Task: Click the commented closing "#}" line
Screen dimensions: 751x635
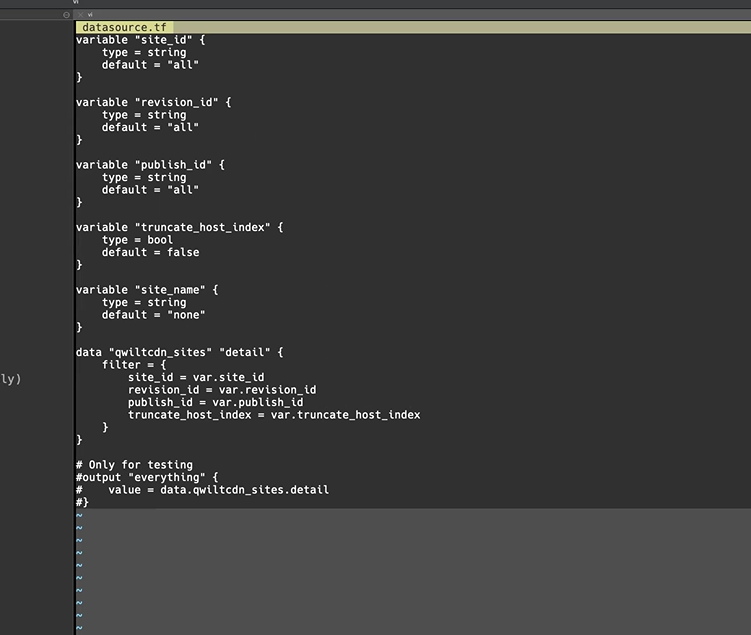Action: 82,502
